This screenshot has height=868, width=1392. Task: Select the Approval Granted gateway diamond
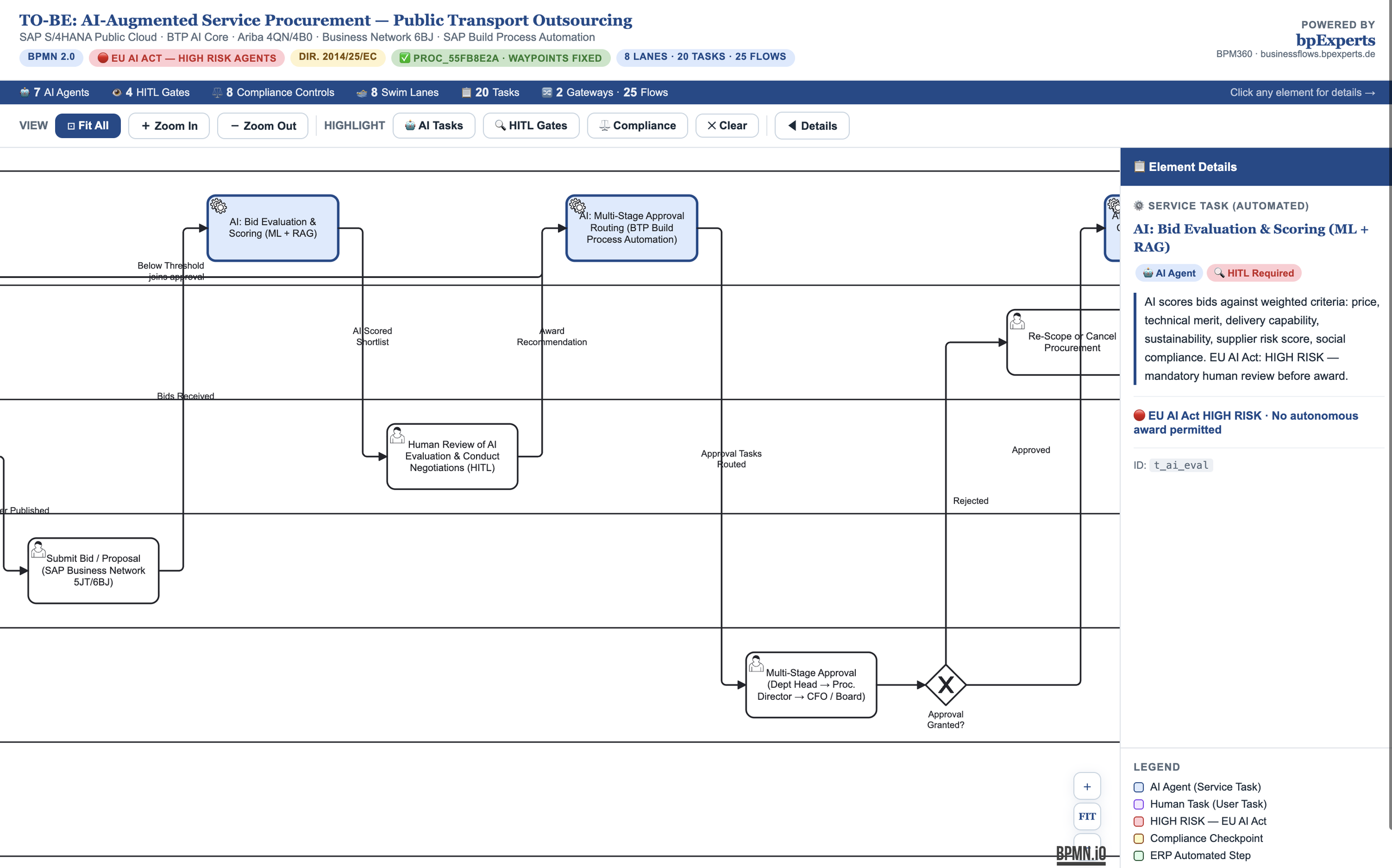(945, 684)
